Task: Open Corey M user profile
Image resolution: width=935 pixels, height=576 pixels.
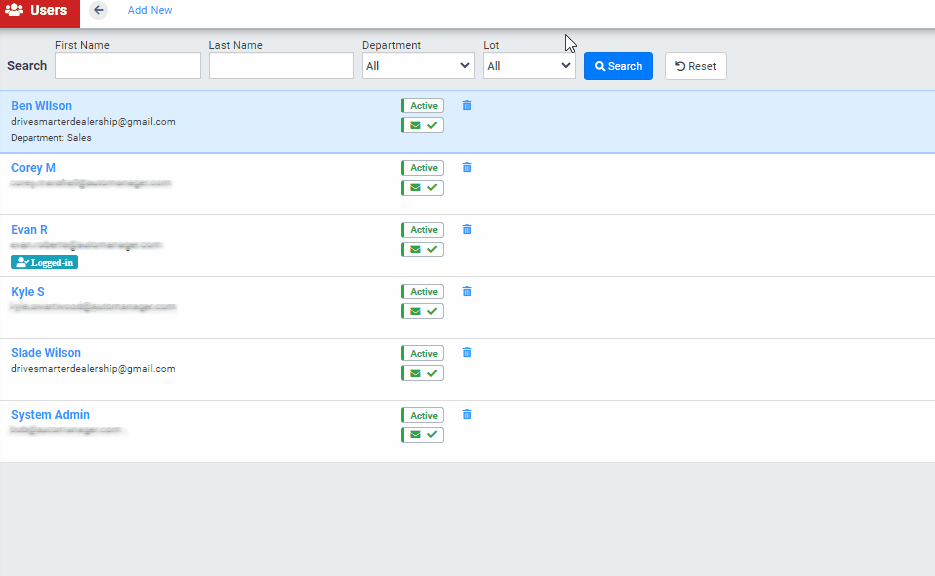Action: [x=33, y=168]
